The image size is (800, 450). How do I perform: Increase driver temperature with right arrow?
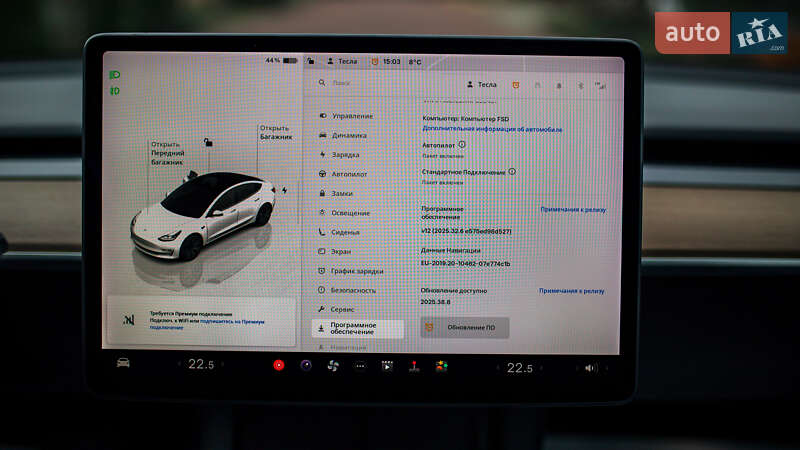tap(223, 364)
